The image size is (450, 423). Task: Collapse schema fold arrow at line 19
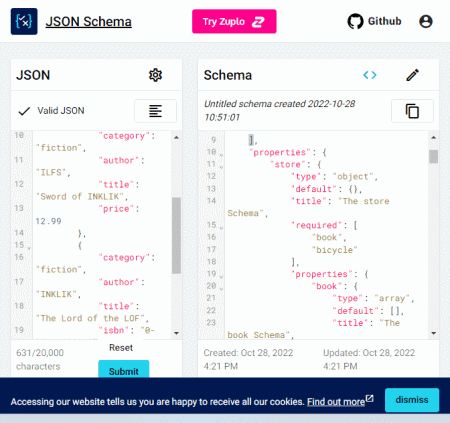tap(221, 277)
